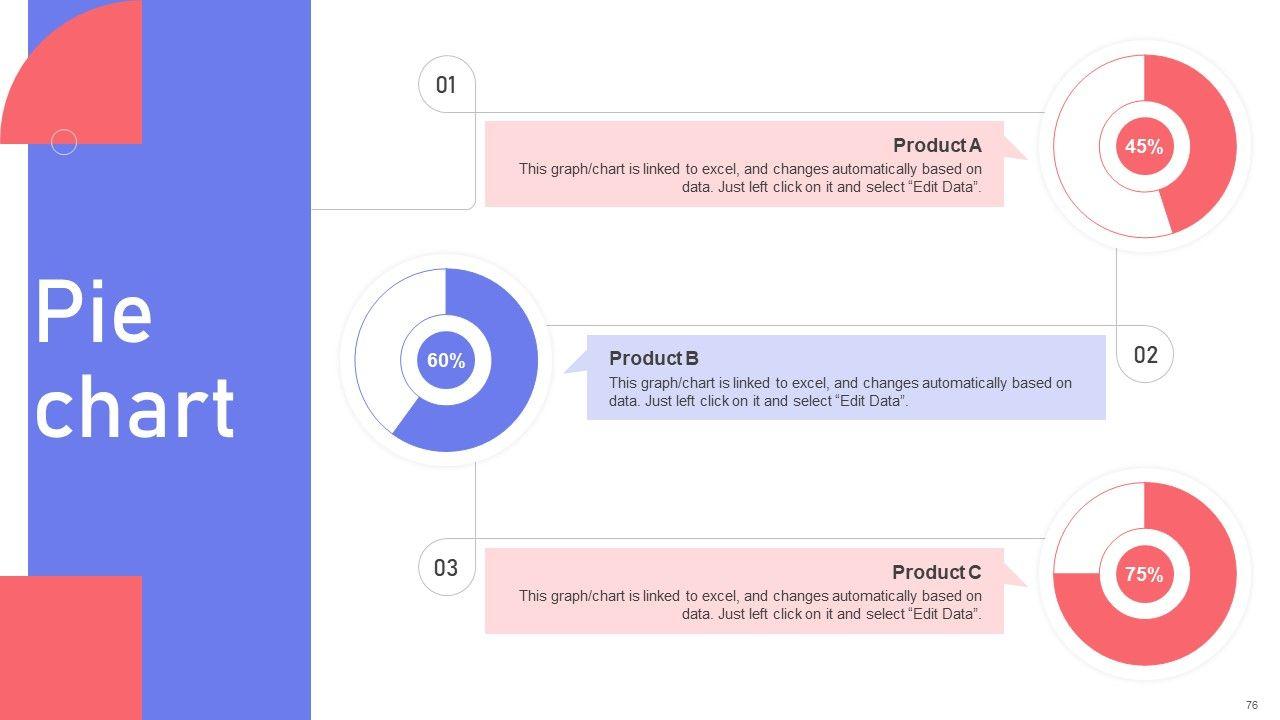
Task: Click the Product A heading
Action: (x=937, y=146)
